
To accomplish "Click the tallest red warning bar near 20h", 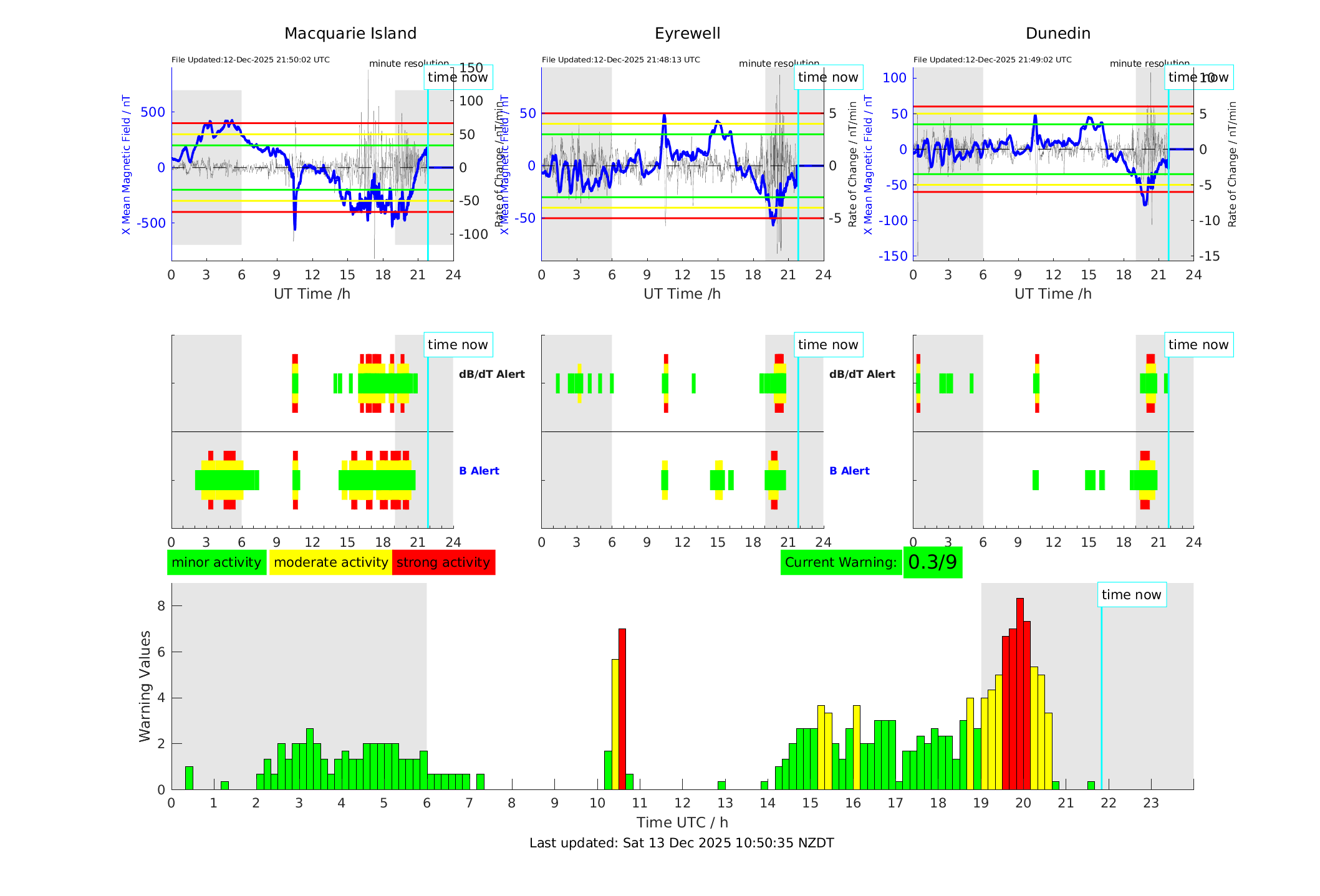I will tap(1020, 692).
